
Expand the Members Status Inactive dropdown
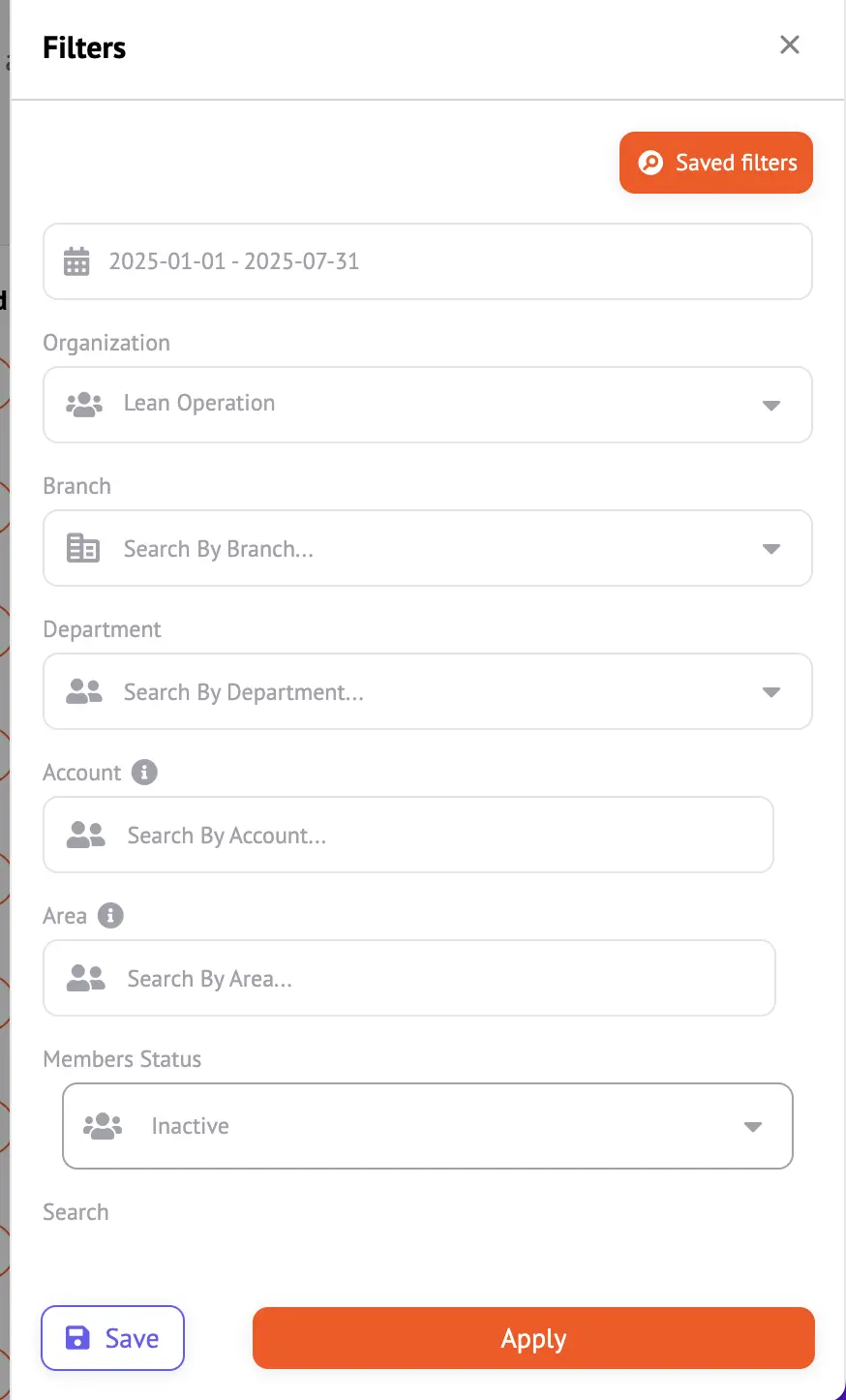tap(753, 1126)
